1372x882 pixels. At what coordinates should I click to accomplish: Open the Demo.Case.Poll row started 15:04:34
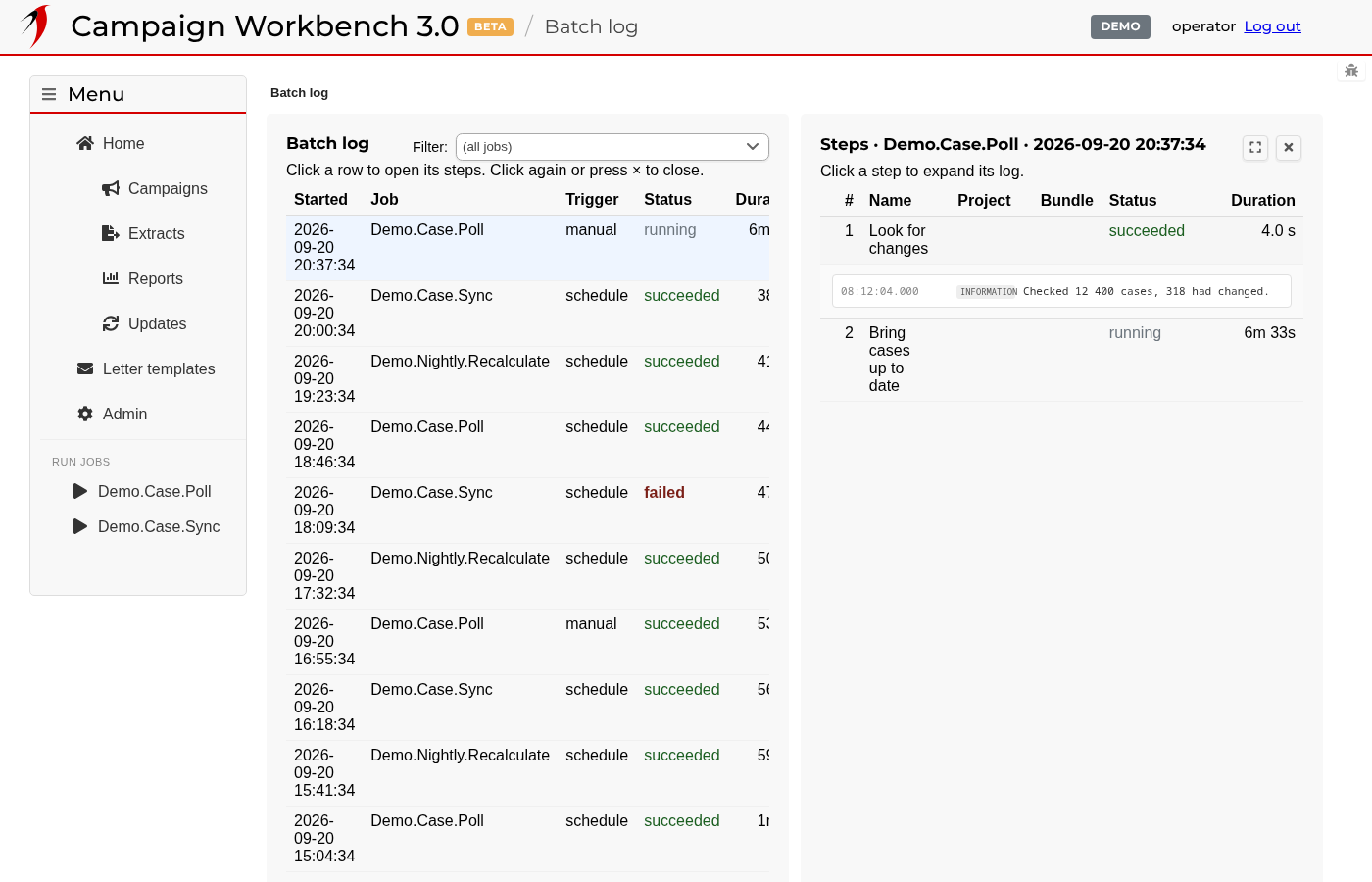tap(527, 839)
